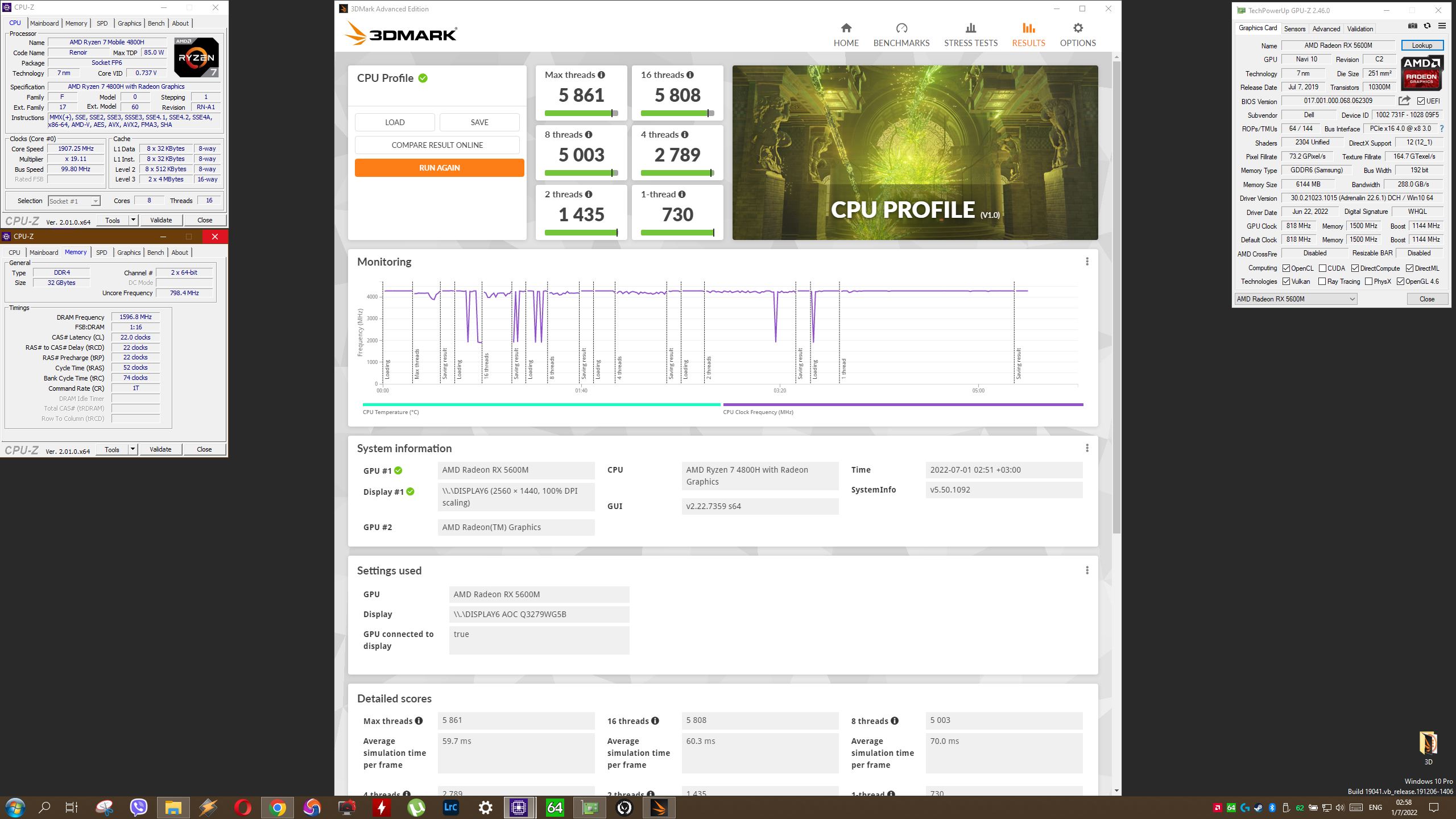Toggle the DirectML checkbox
The height and width of the screenshot is (819, 1456).
tap(1409, 268)
